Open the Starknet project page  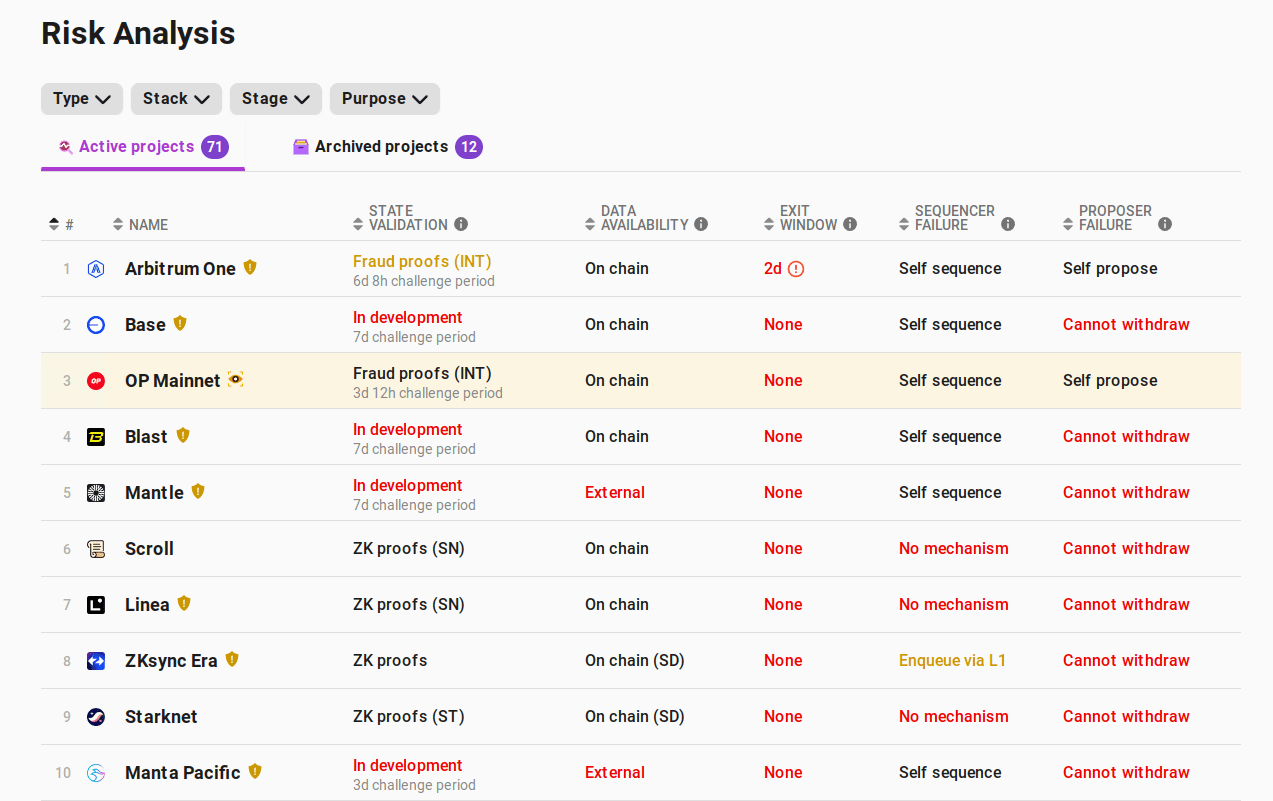[161, 717]
